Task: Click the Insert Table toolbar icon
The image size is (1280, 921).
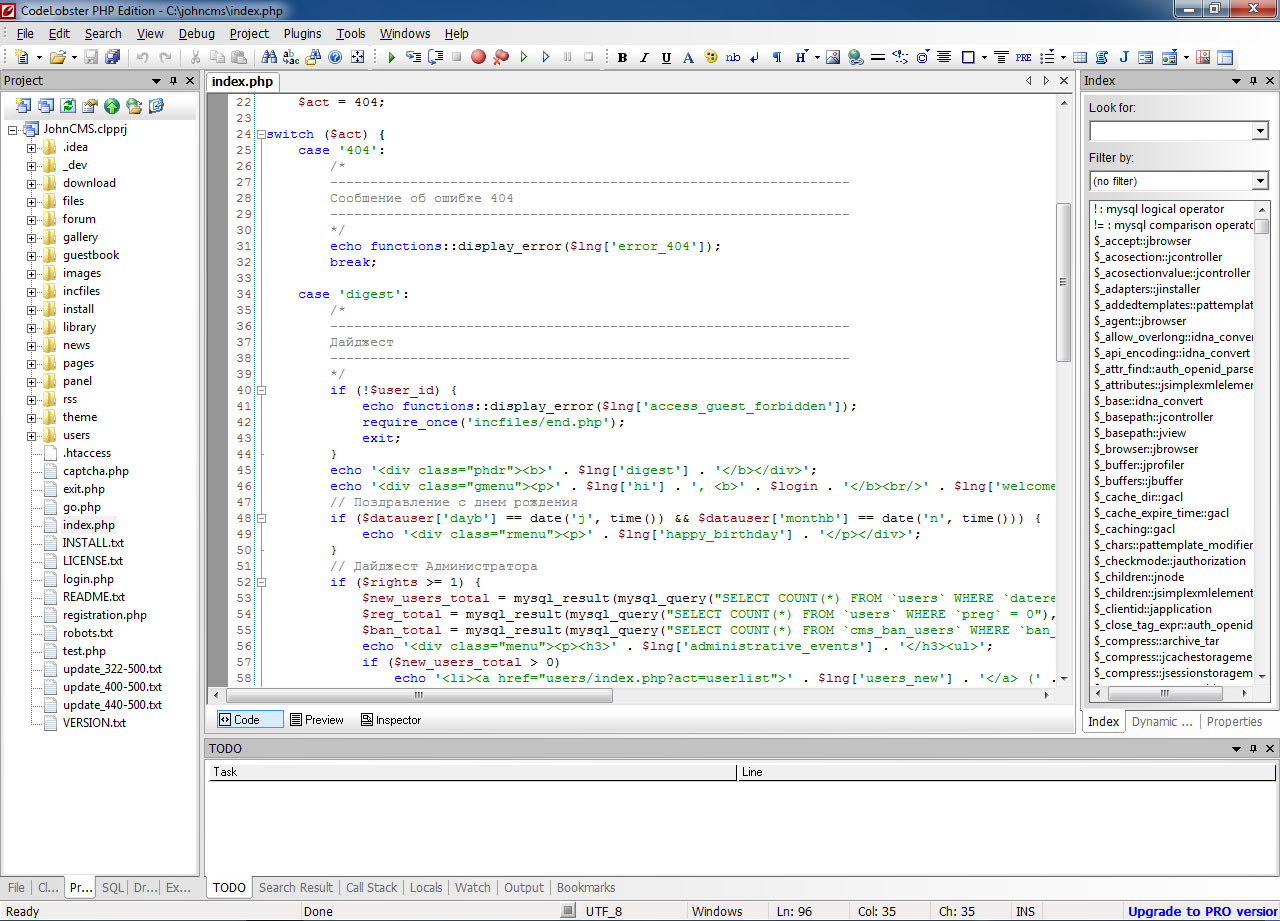Action: tap(1080, 58)
